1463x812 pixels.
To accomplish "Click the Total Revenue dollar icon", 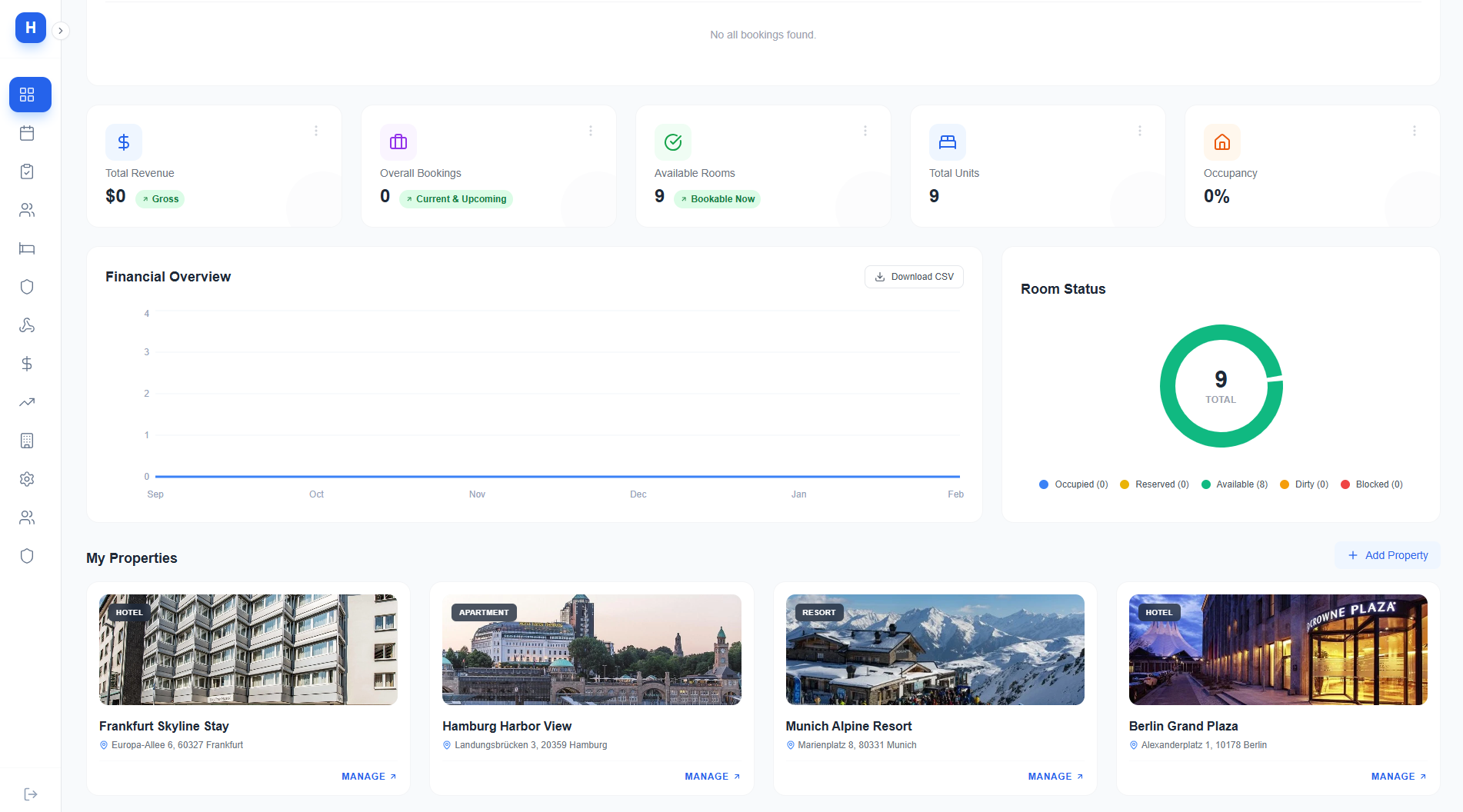I will 124,142.
